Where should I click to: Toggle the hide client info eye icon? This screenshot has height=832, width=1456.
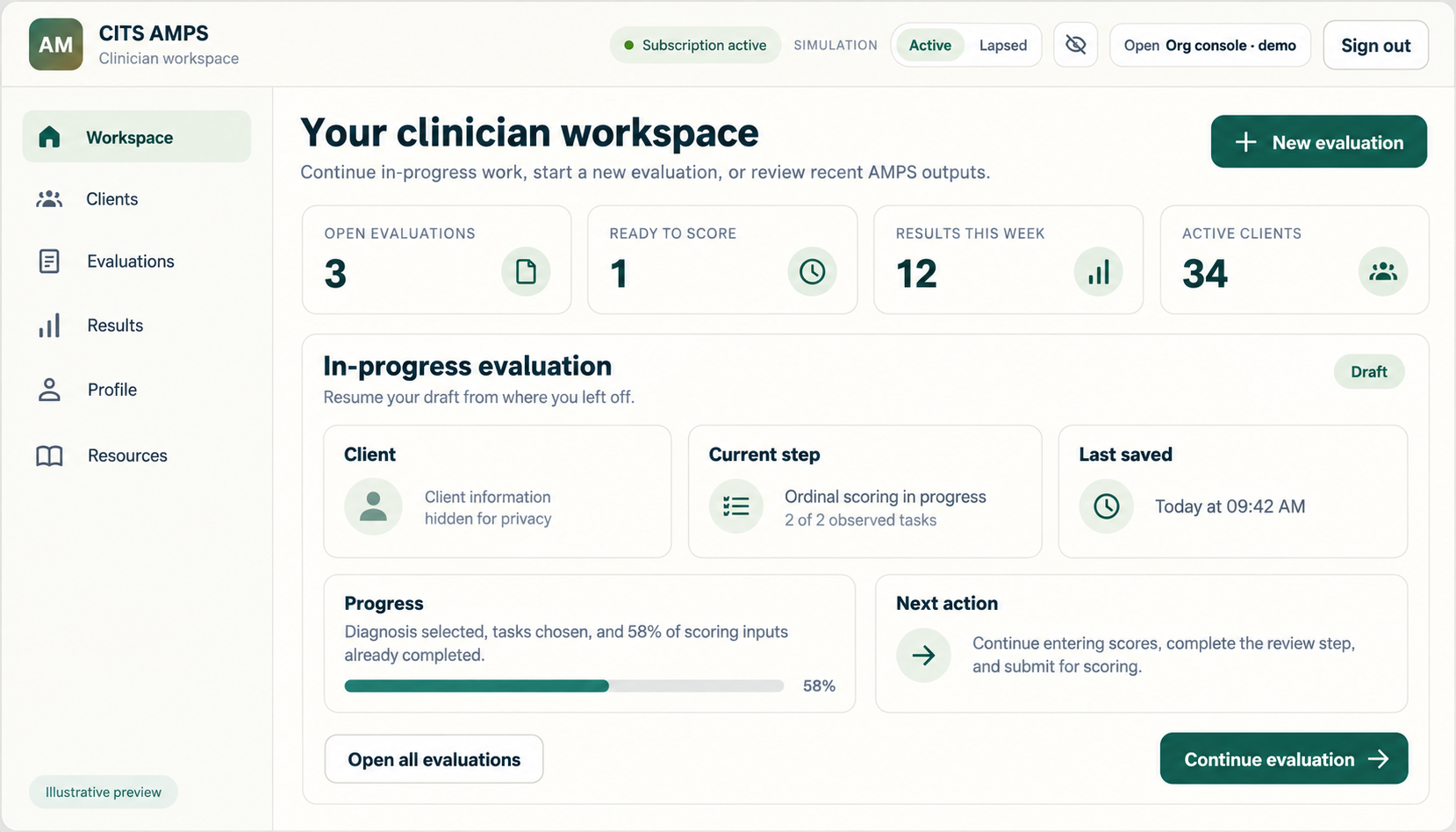click(x=1075, y=45)
